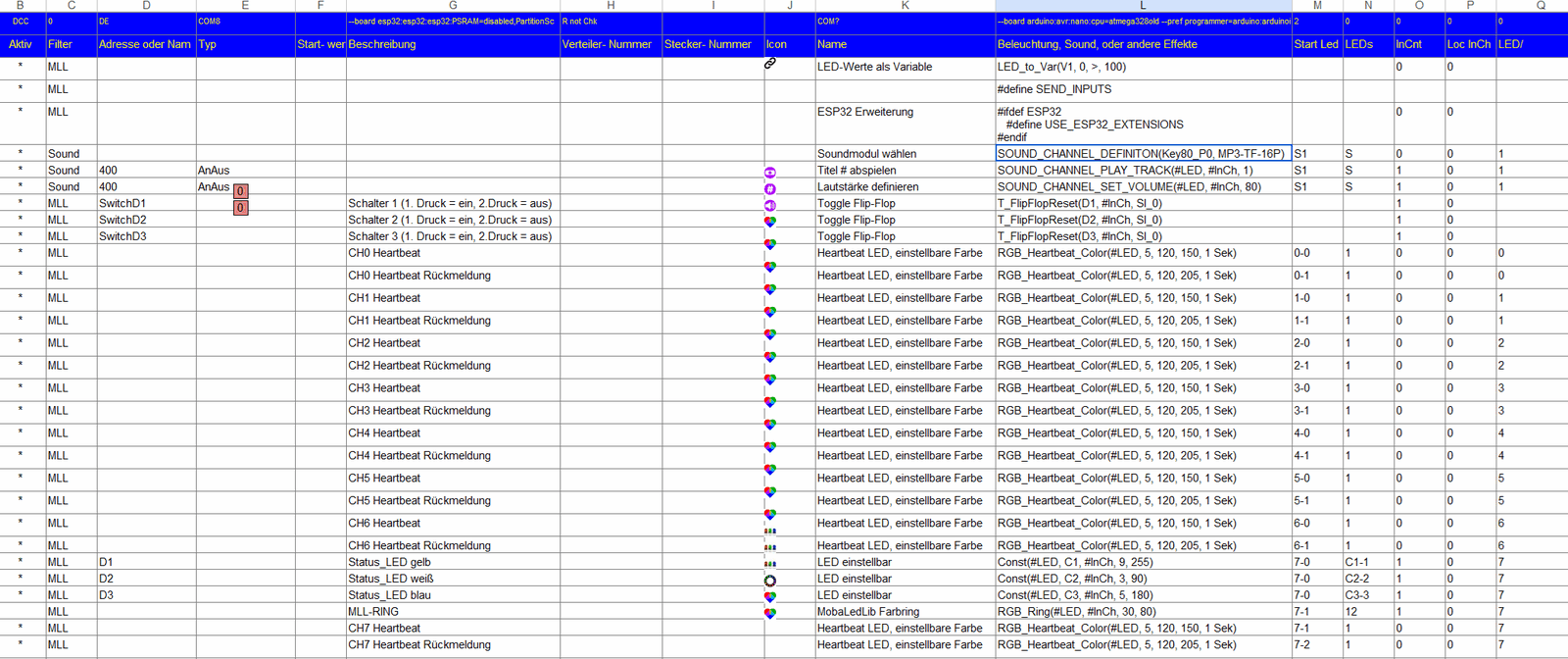Click the "Beschreibung" column heading

382,44
